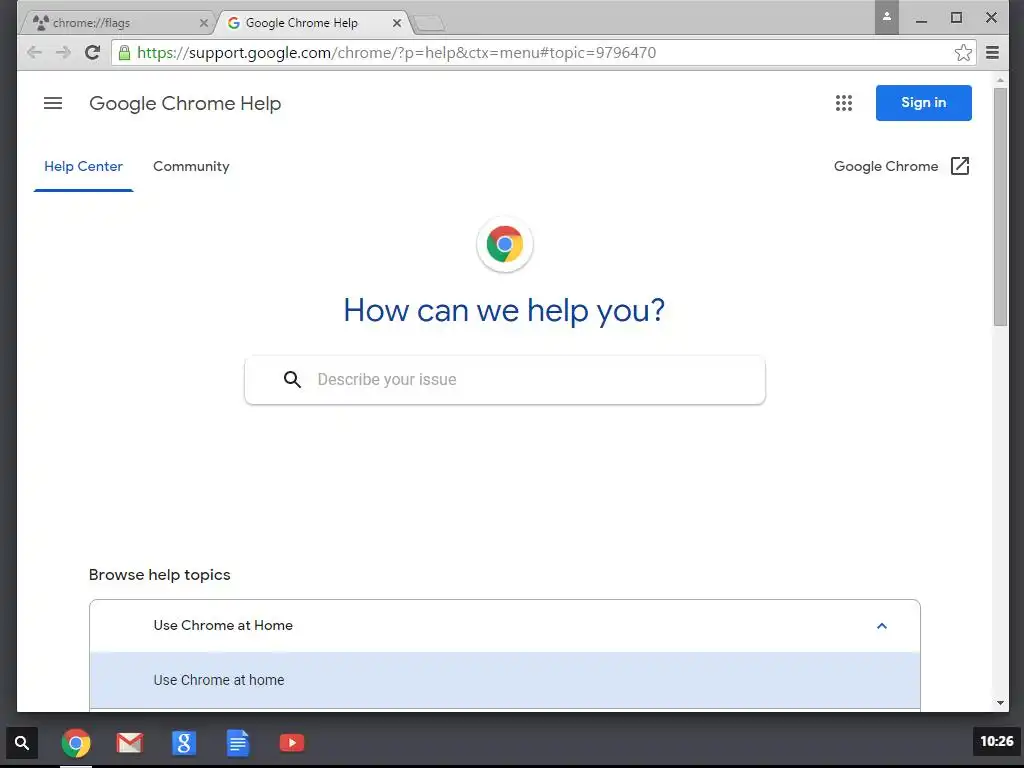Screen dimensions: 1024x768
Task: Click the page vertical scrollbar thumb
Action: click(x=1000, y=206)
